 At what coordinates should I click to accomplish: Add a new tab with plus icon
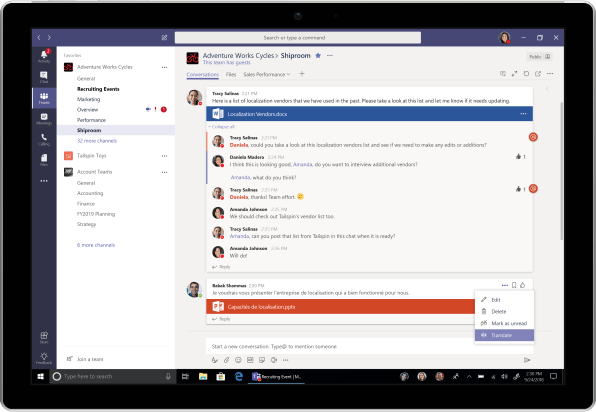coord(302,74)
